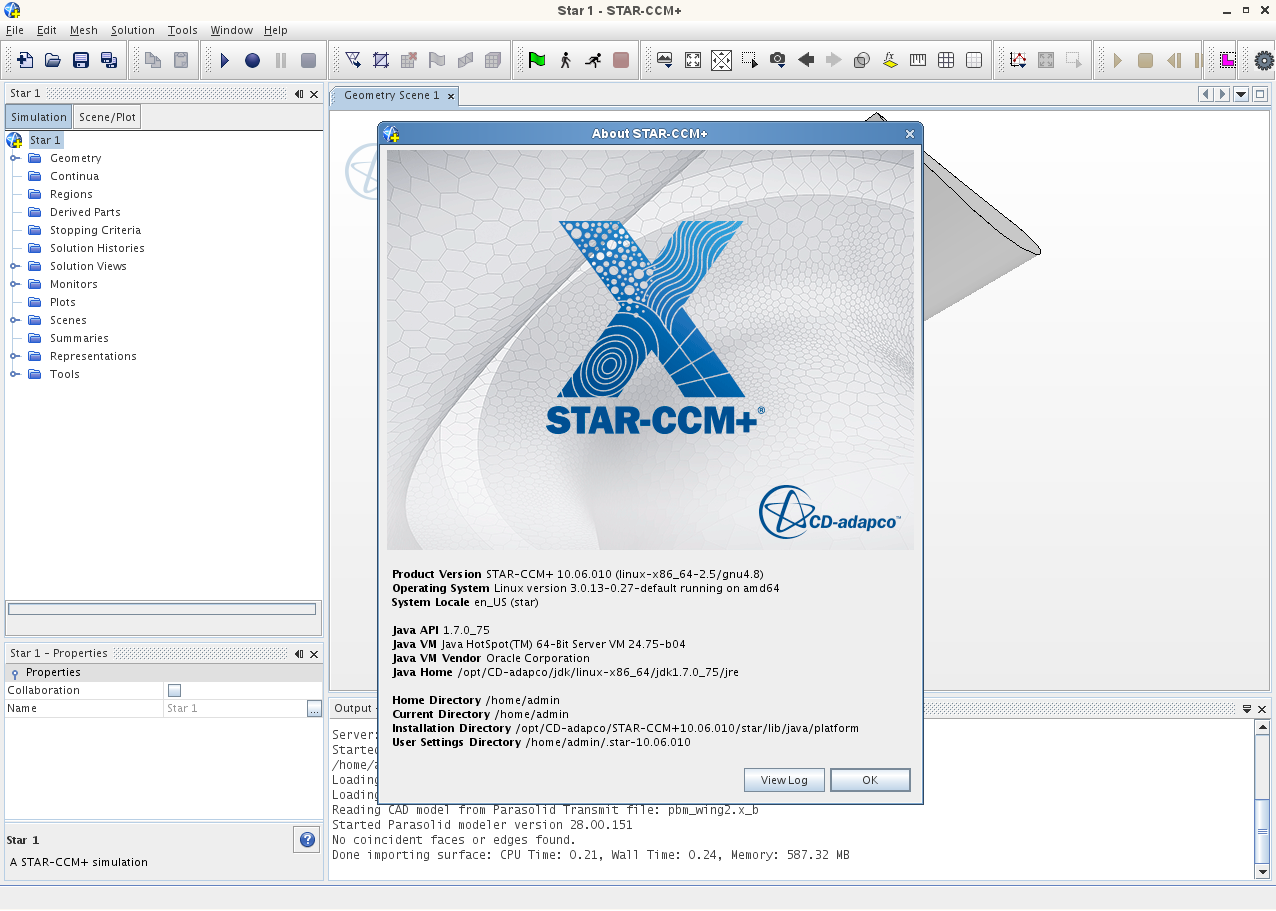Start macro recording with the blue circle icon
The width and height of the screenshot is (1276, 911).
tap(253, 60)
